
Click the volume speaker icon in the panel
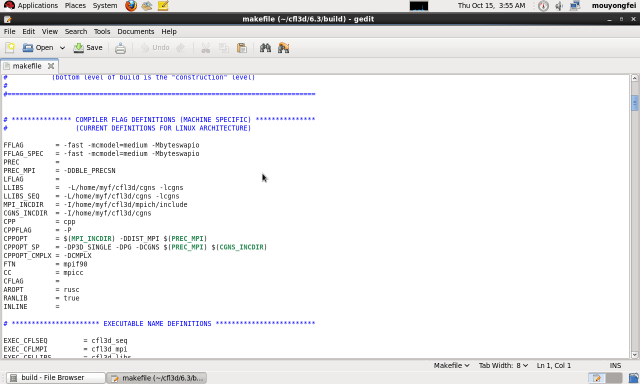tap(559, 6)
